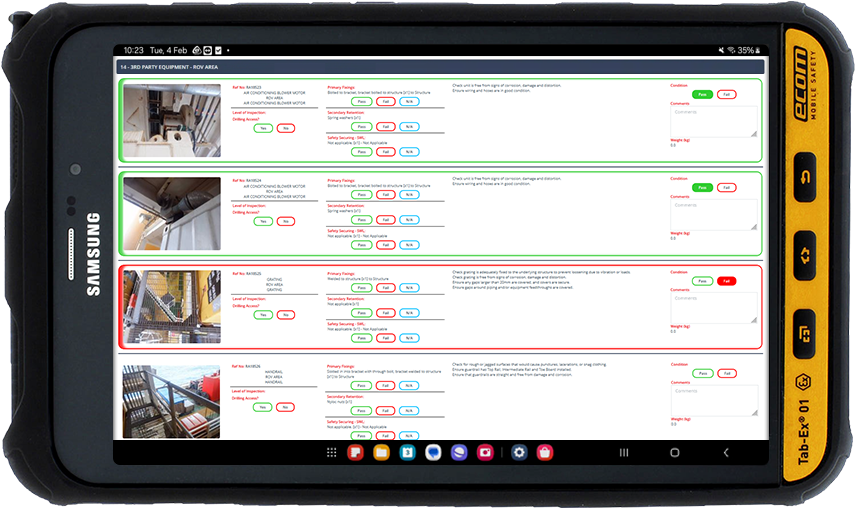Select No for Drilling Access on Handrail
Viewport: 856px width, 510px height.
point(286,407)
